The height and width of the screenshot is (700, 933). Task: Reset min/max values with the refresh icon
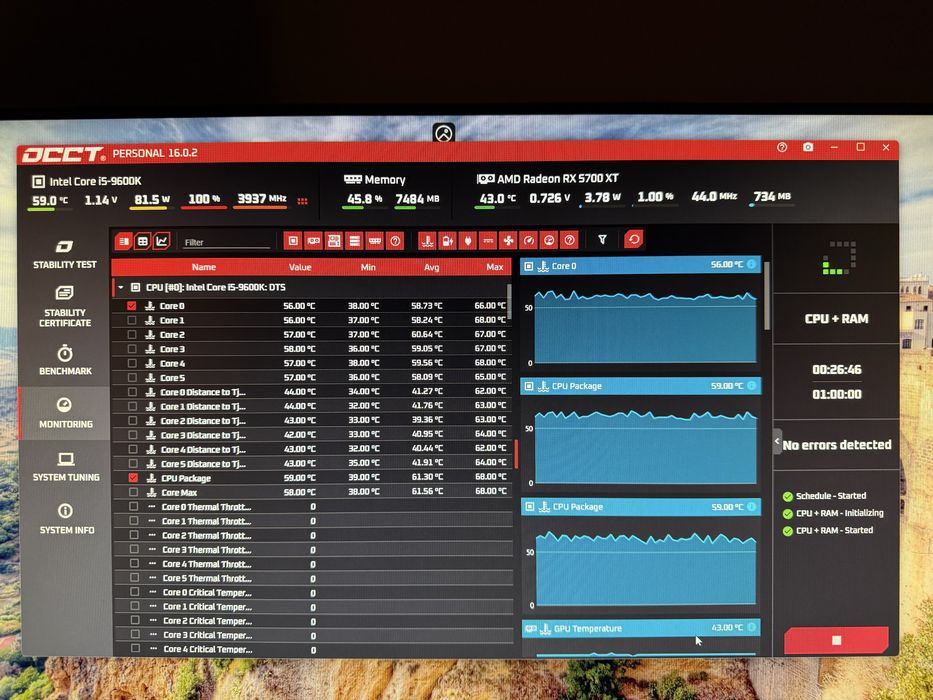coord(634,239)
